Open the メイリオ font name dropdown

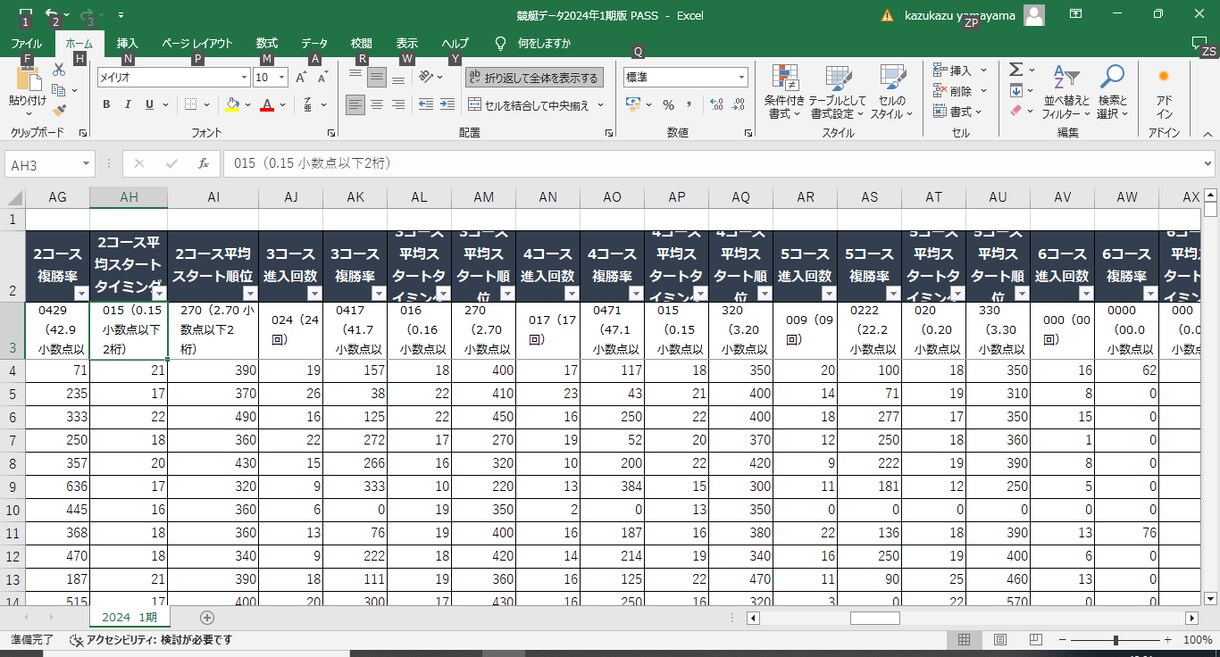pyautogui.click(x=244, y=77)
